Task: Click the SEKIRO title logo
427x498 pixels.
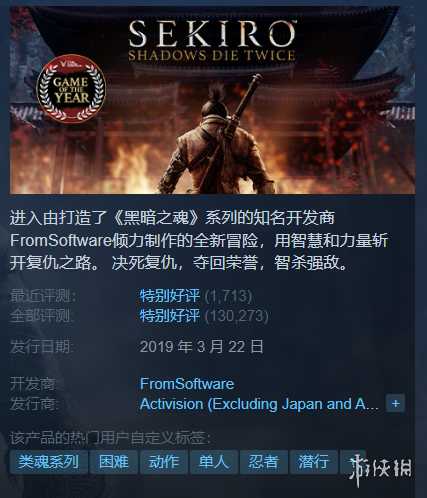Action: [212, 41]
